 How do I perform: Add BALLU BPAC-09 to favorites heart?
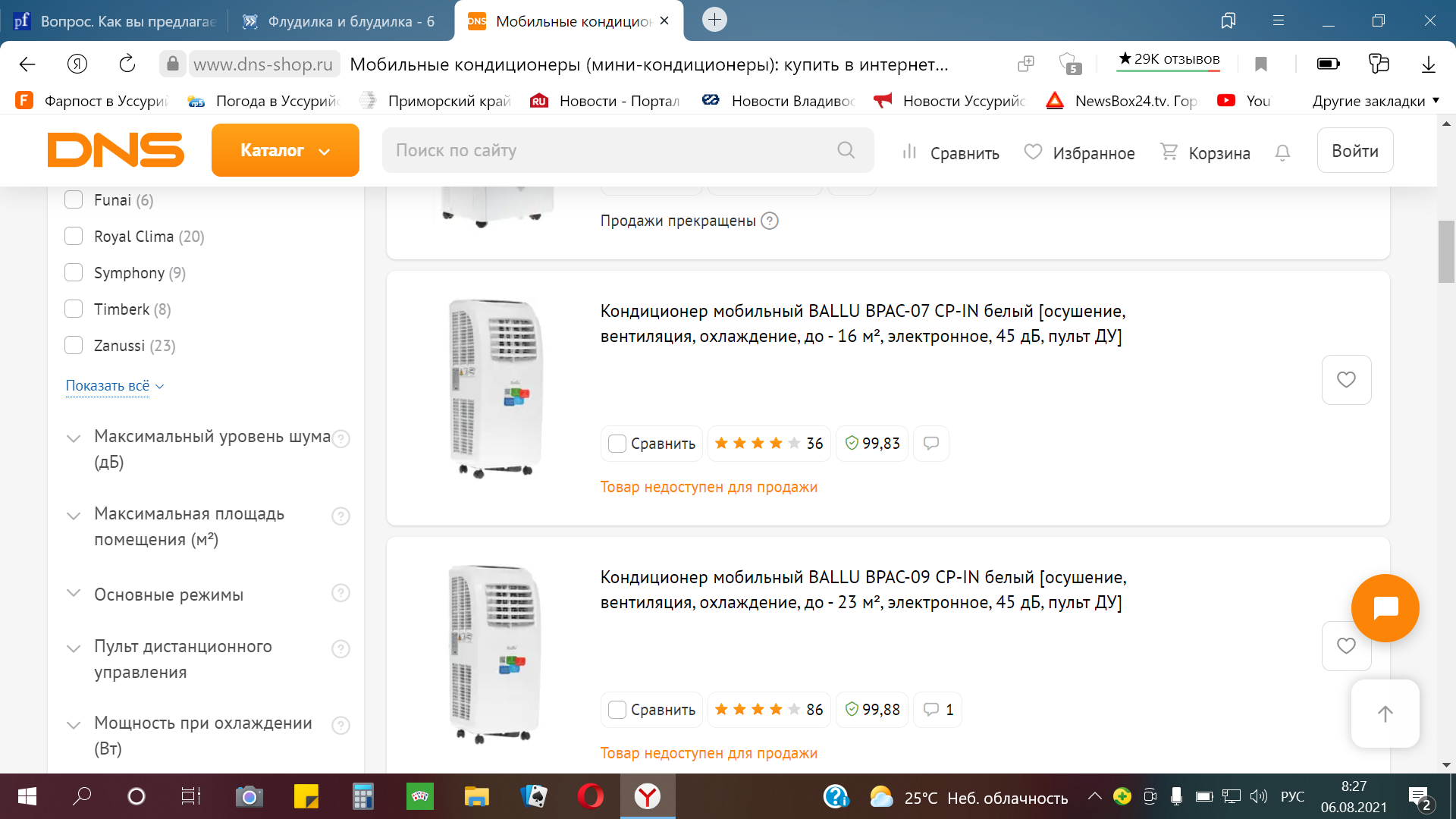tap(1346, 646)
